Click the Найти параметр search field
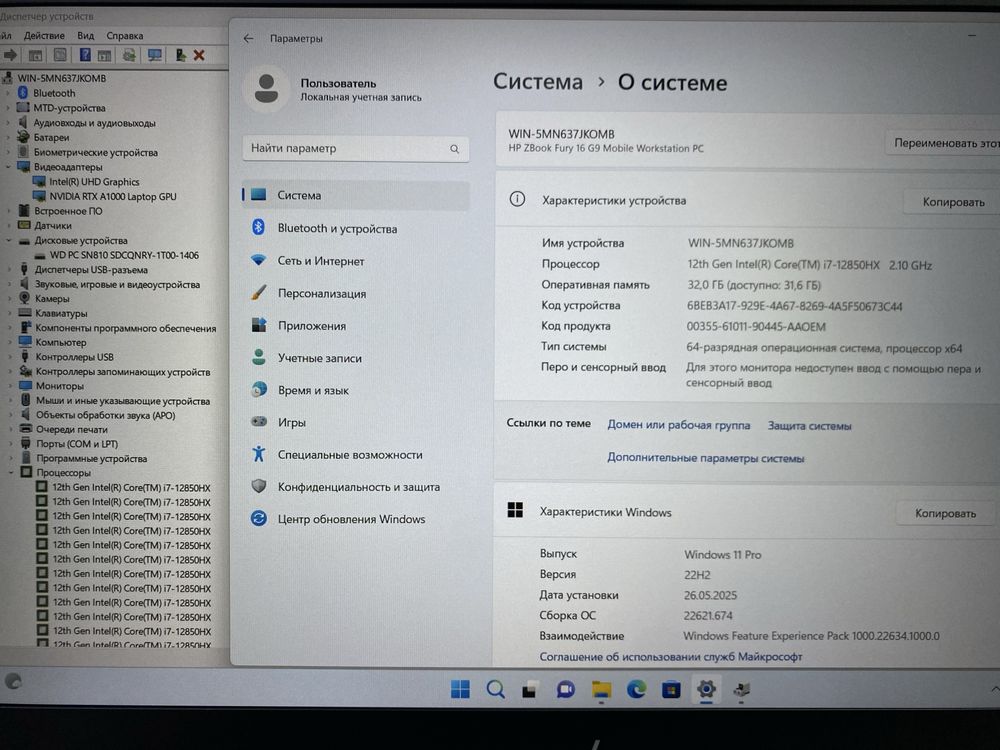This screenshot has width=1000, height=750. click(x=356, y=149)
